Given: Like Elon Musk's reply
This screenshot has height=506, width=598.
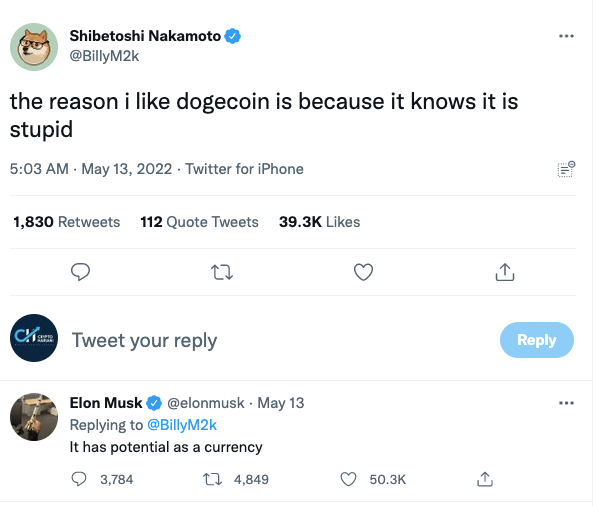Looking at the screenshot, I should coord(348,479).
